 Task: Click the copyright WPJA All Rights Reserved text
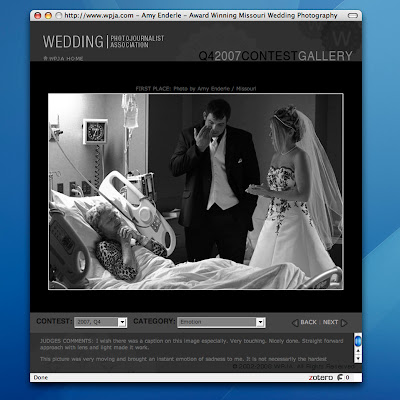tap(293, 366)
